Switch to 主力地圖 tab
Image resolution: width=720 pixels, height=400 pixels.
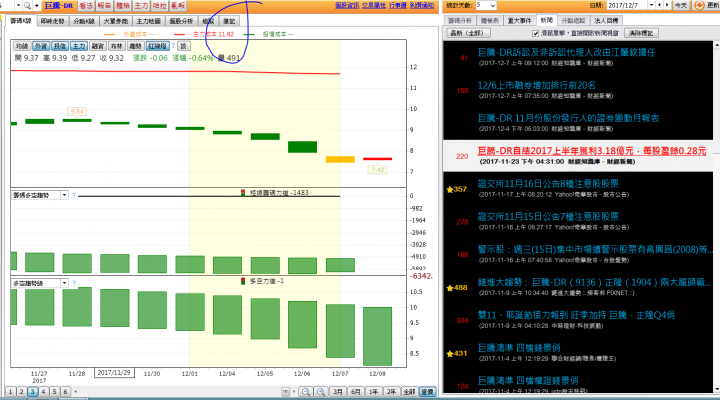(148, 21)
